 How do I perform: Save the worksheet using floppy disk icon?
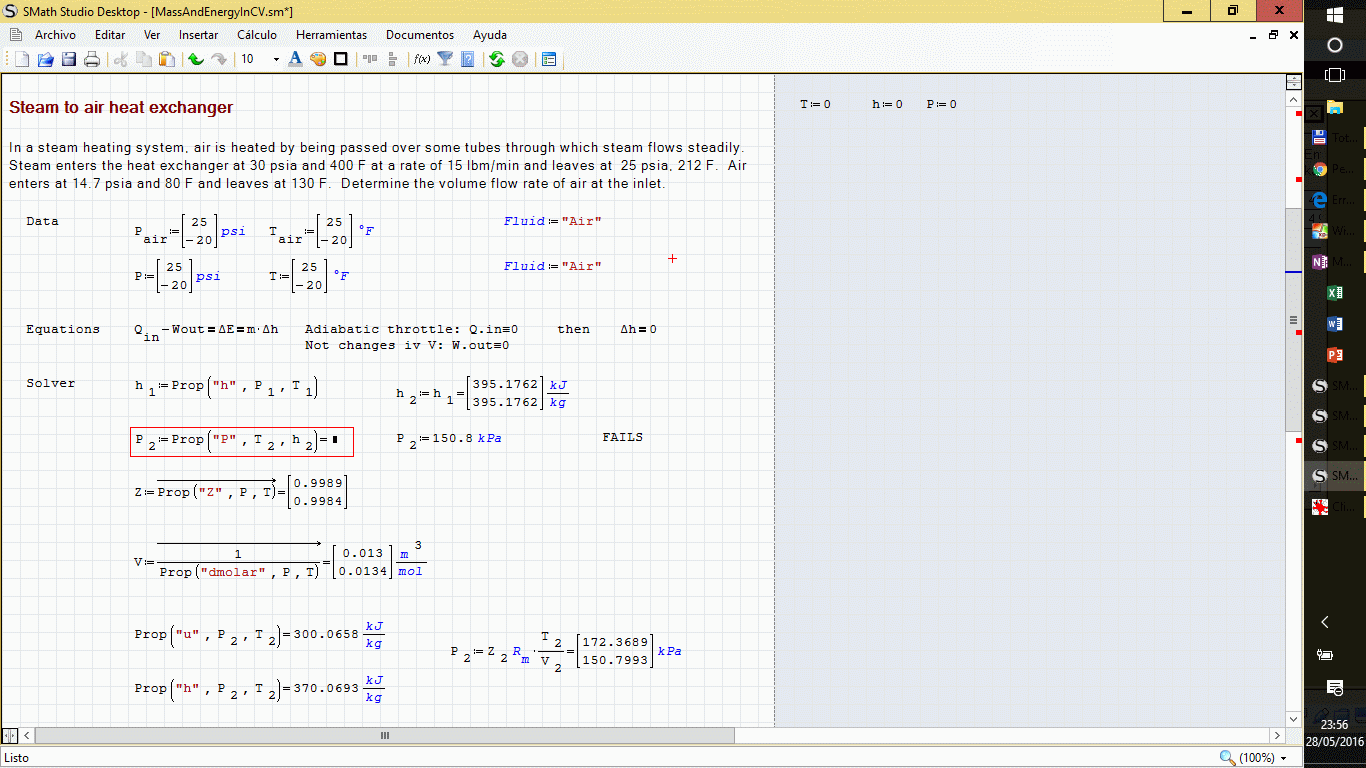[69, 59]
